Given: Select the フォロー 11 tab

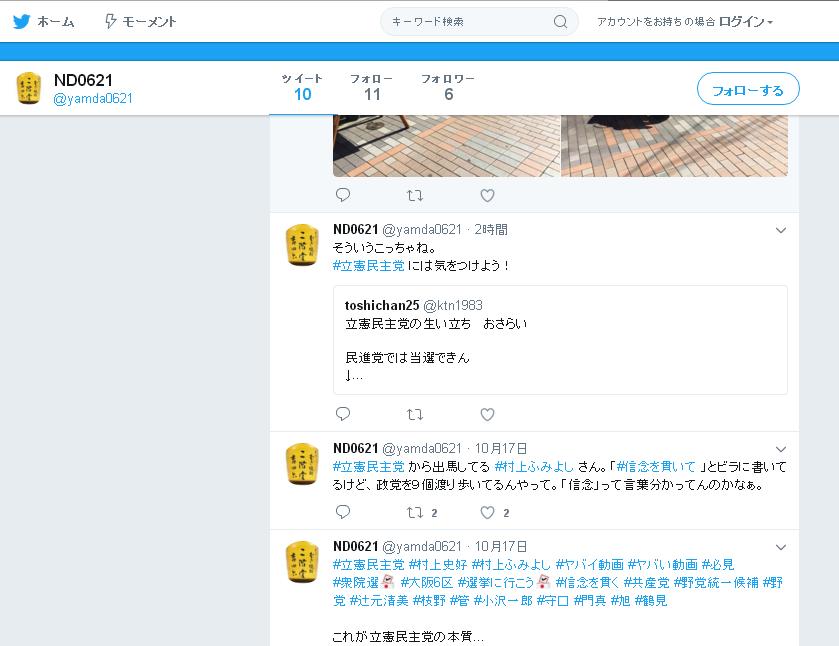Looking at the screenshot, I should (371, 88).
